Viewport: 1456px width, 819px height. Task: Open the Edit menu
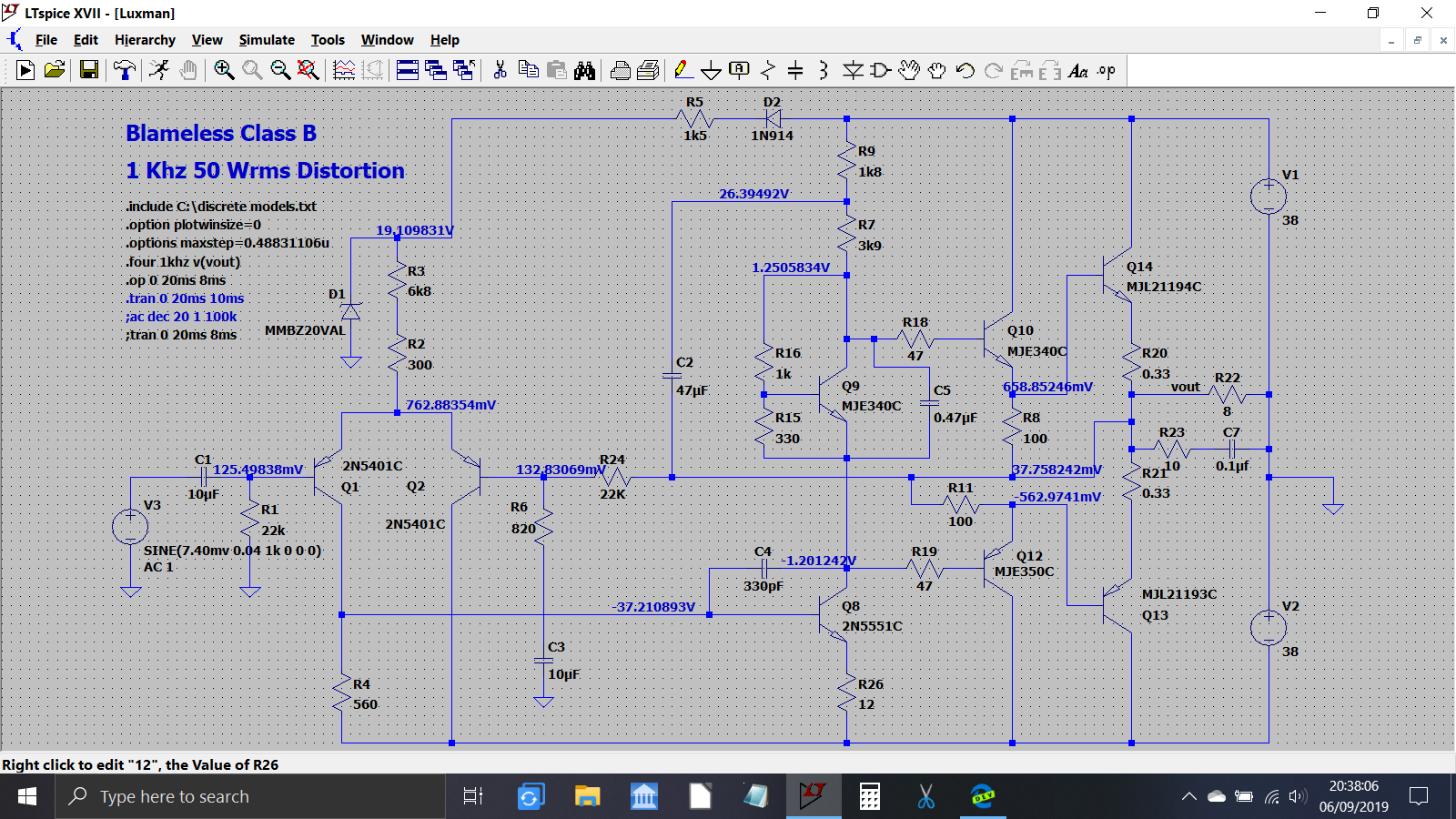pyautogui.click(x=86, y=40)
